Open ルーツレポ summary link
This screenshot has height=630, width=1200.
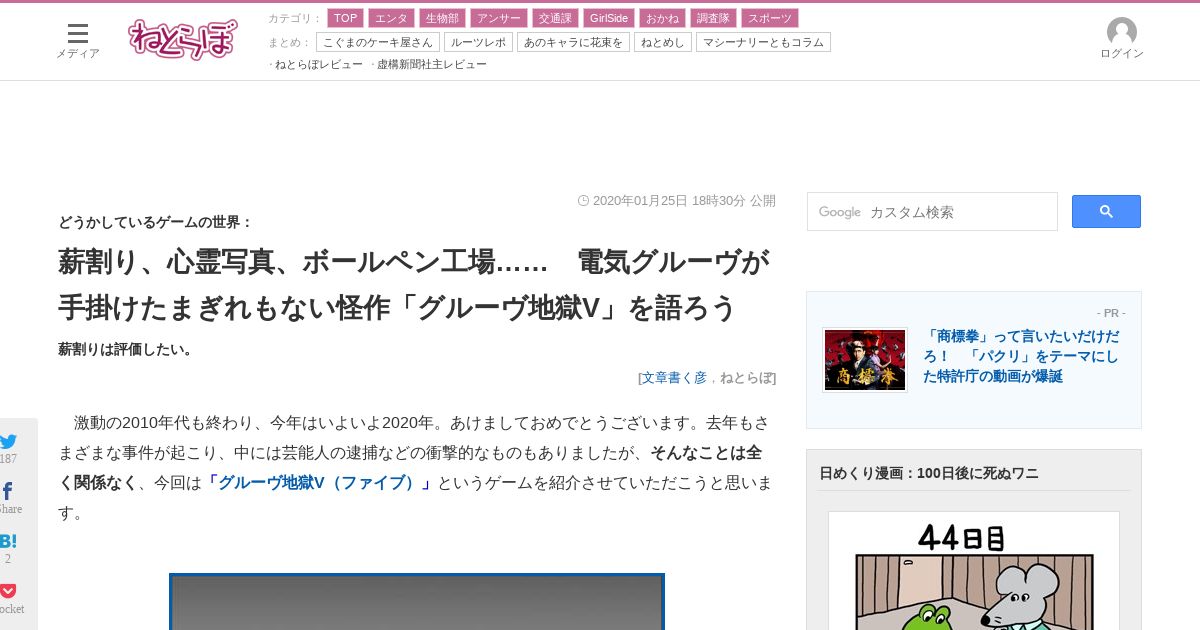[x=478, y=42]
